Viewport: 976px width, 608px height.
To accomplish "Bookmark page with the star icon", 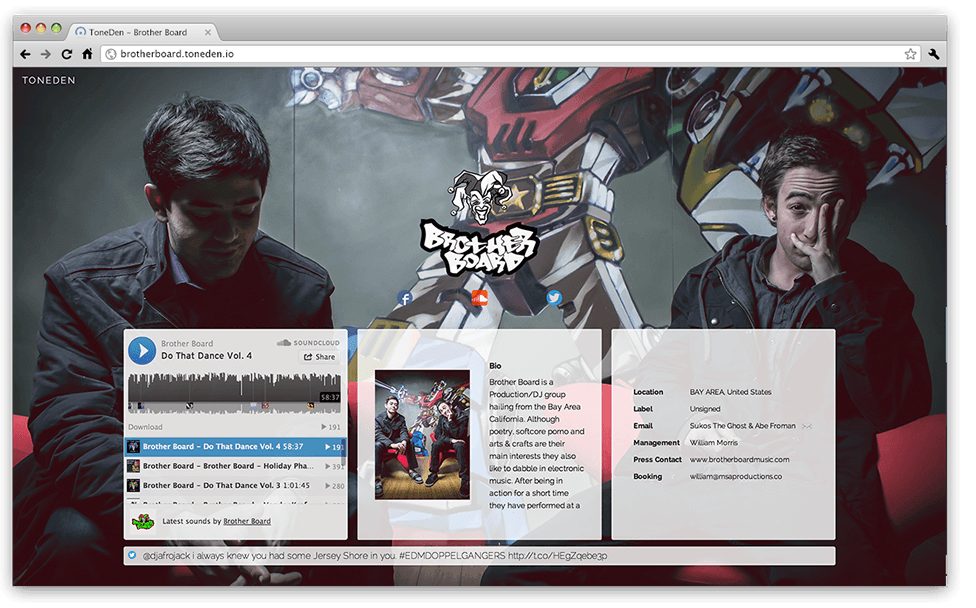I will click(x=910, y=54).
